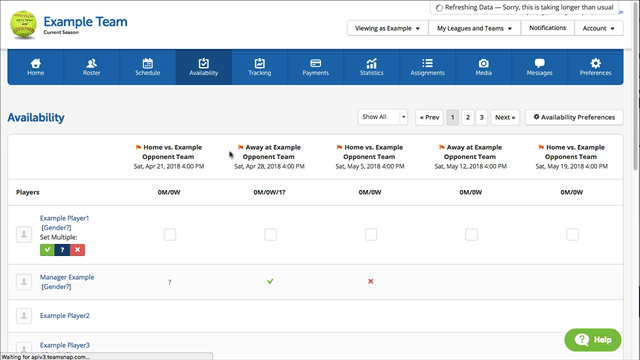Screen dimensions: 640x360
Task: Toggle Example Player1 availability for May 5
Action: 371,234
